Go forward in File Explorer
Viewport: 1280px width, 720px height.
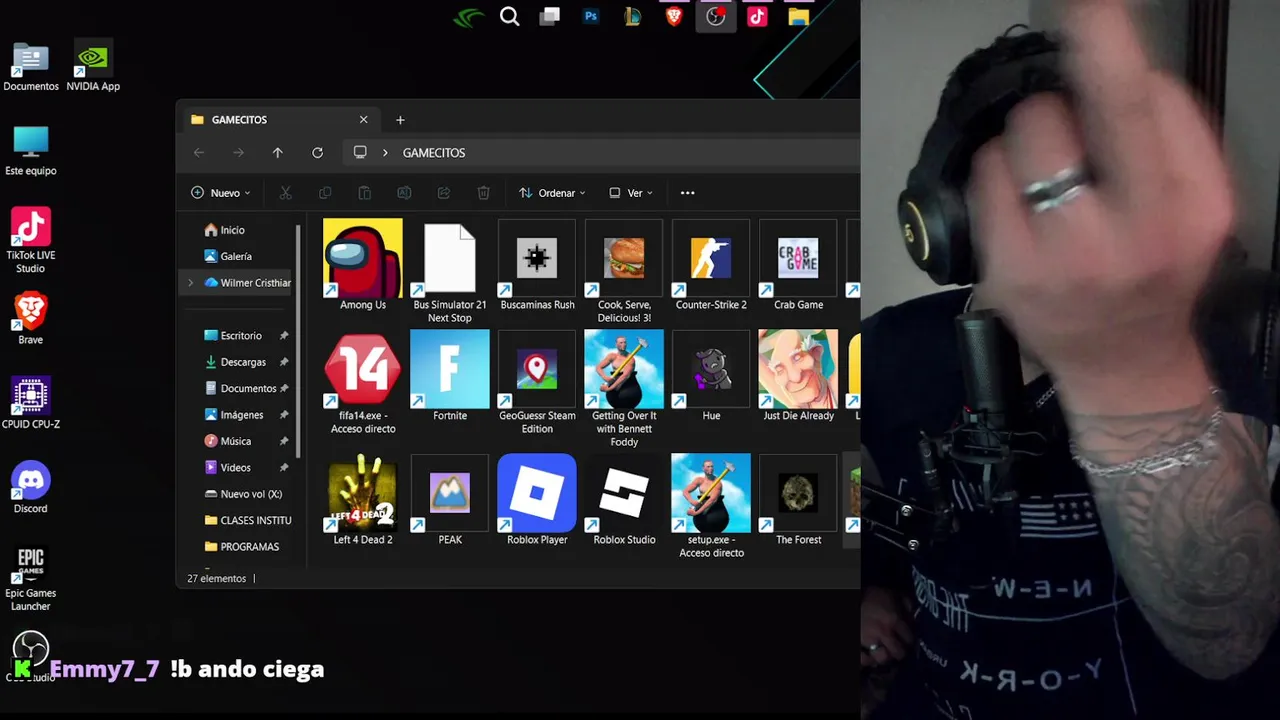point(238,153)
